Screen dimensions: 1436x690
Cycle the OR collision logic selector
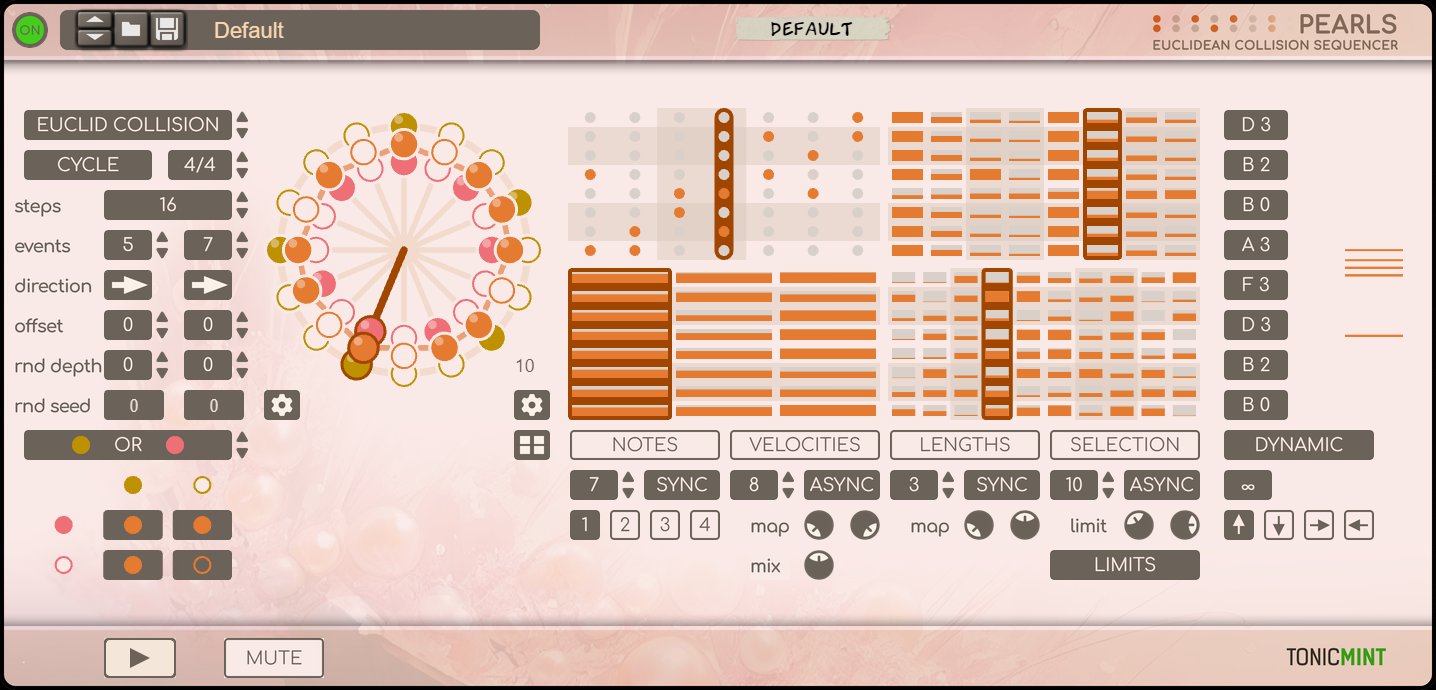[127, 444]
